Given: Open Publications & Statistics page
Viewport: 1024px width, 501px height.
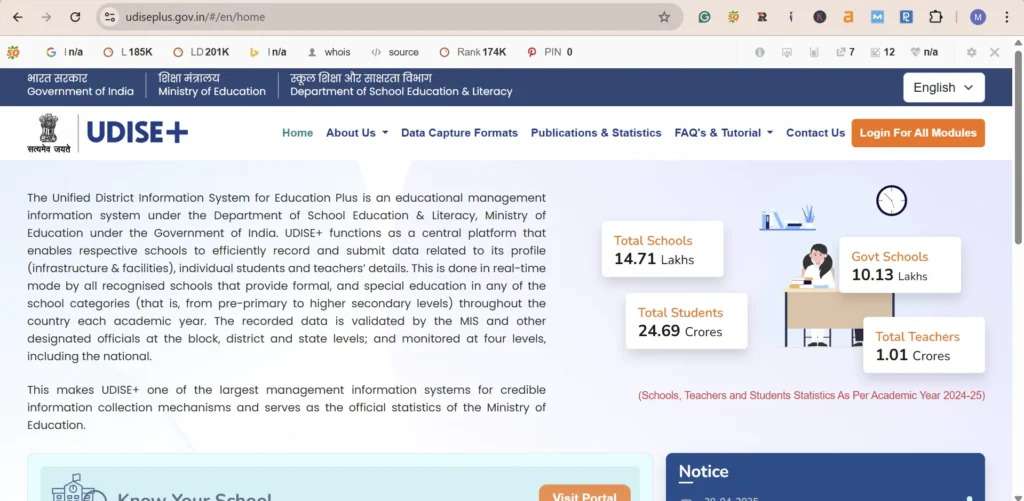Looking at the screenshot, I should (x=595, y=133).
